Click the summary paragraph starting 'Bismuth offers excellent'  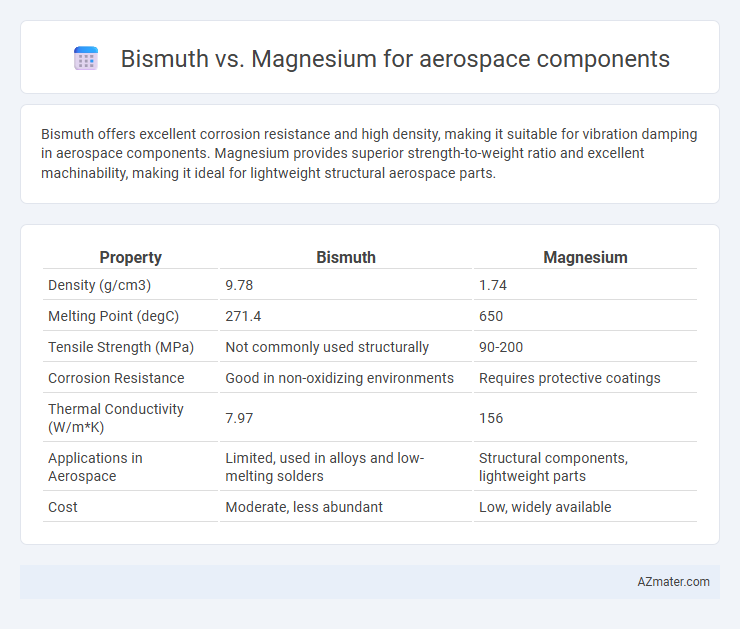tap(369, 153)
